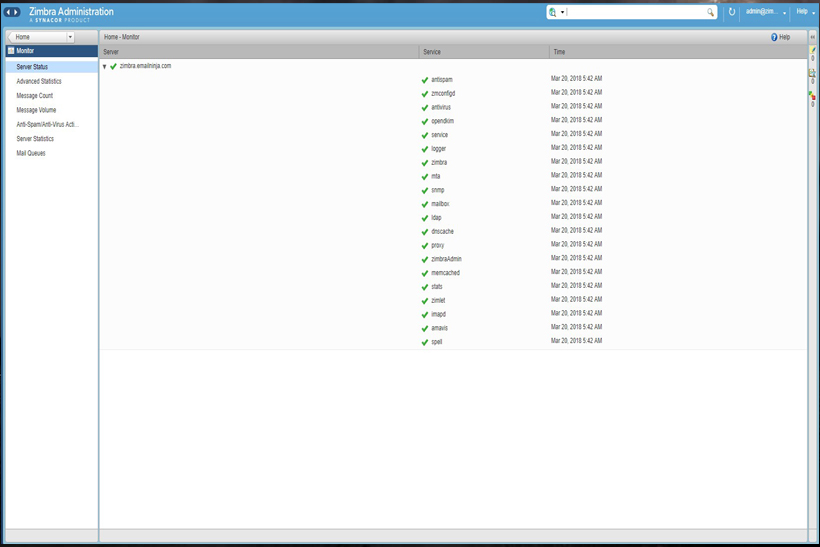
Task: Click the Monitor sidebar header
Action: pyautogui.click(x=52, y=51)
